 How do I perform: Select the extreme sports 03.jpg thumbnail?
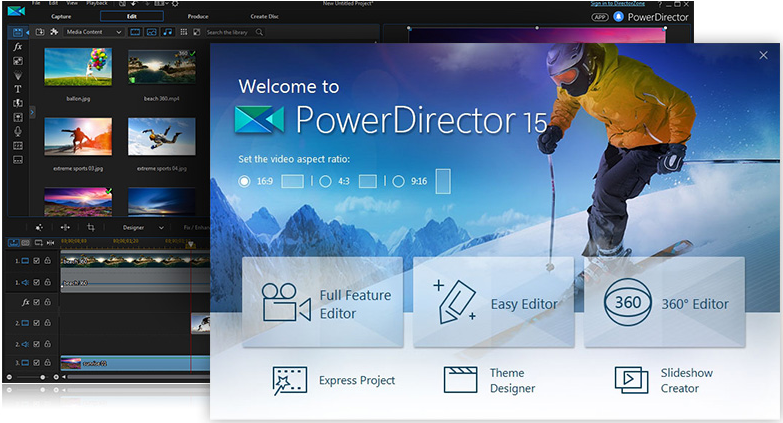78,136
